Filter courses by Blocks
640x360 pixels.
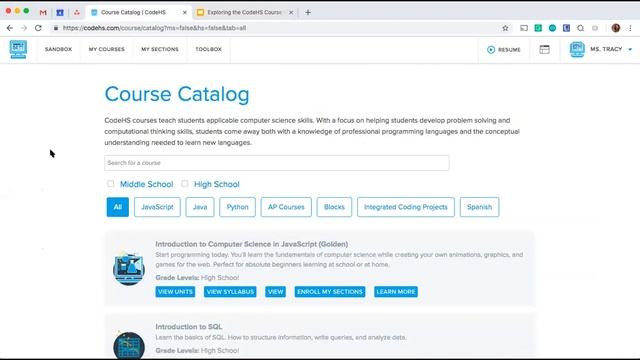(x=334, y=207)
